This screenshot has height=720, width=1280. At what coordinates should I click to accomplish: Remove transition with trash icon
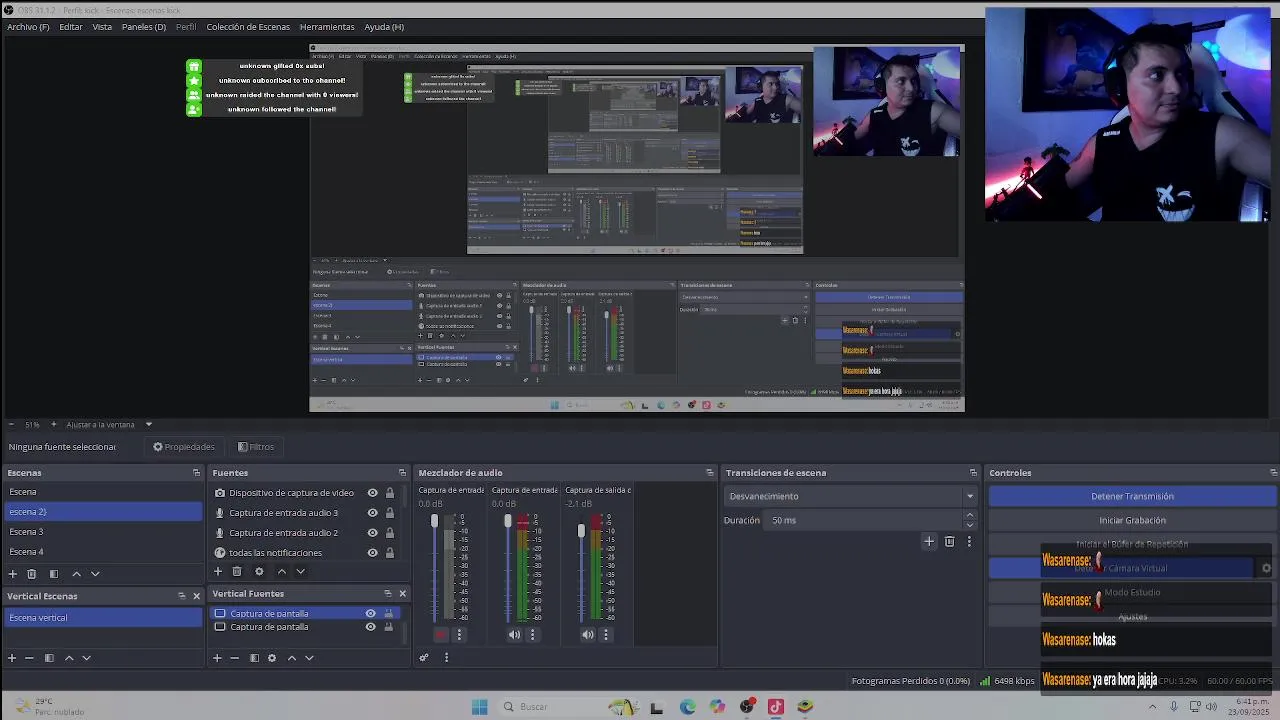tap(949, 542)
